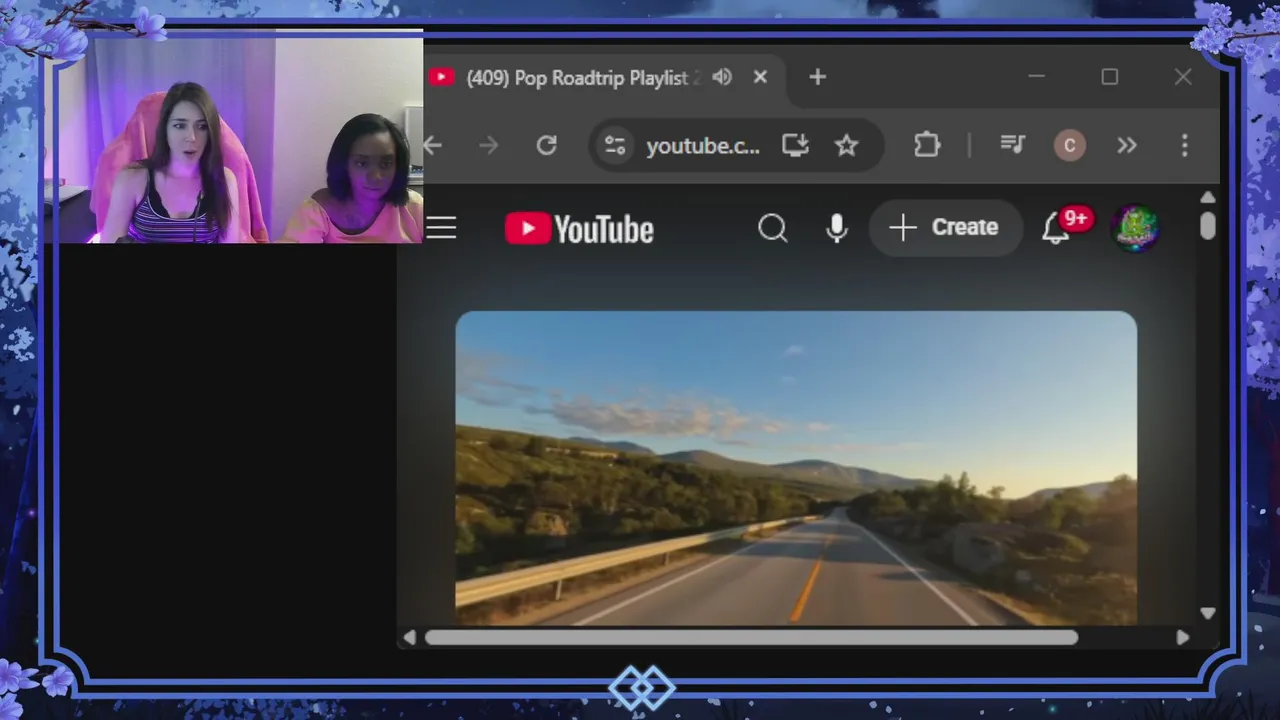The height and width of the screenshot is (720, 1280).
Task: Click the install app icon in address bar
Action: (795, 146)
